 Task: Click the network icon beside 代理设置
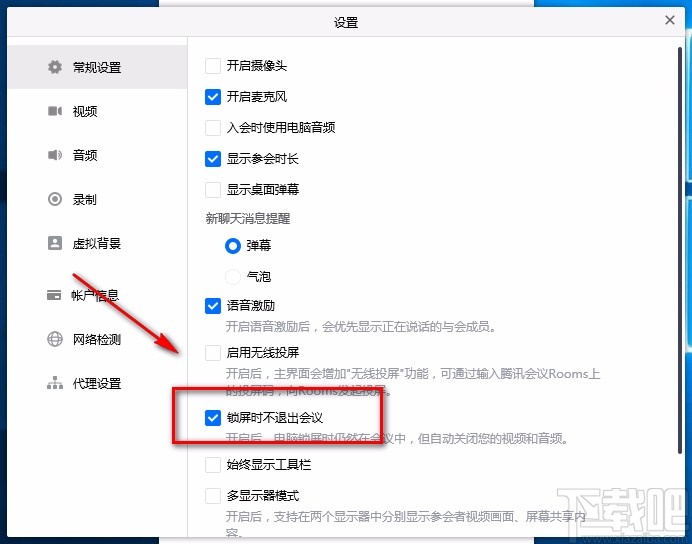click(x=55, y=383)
